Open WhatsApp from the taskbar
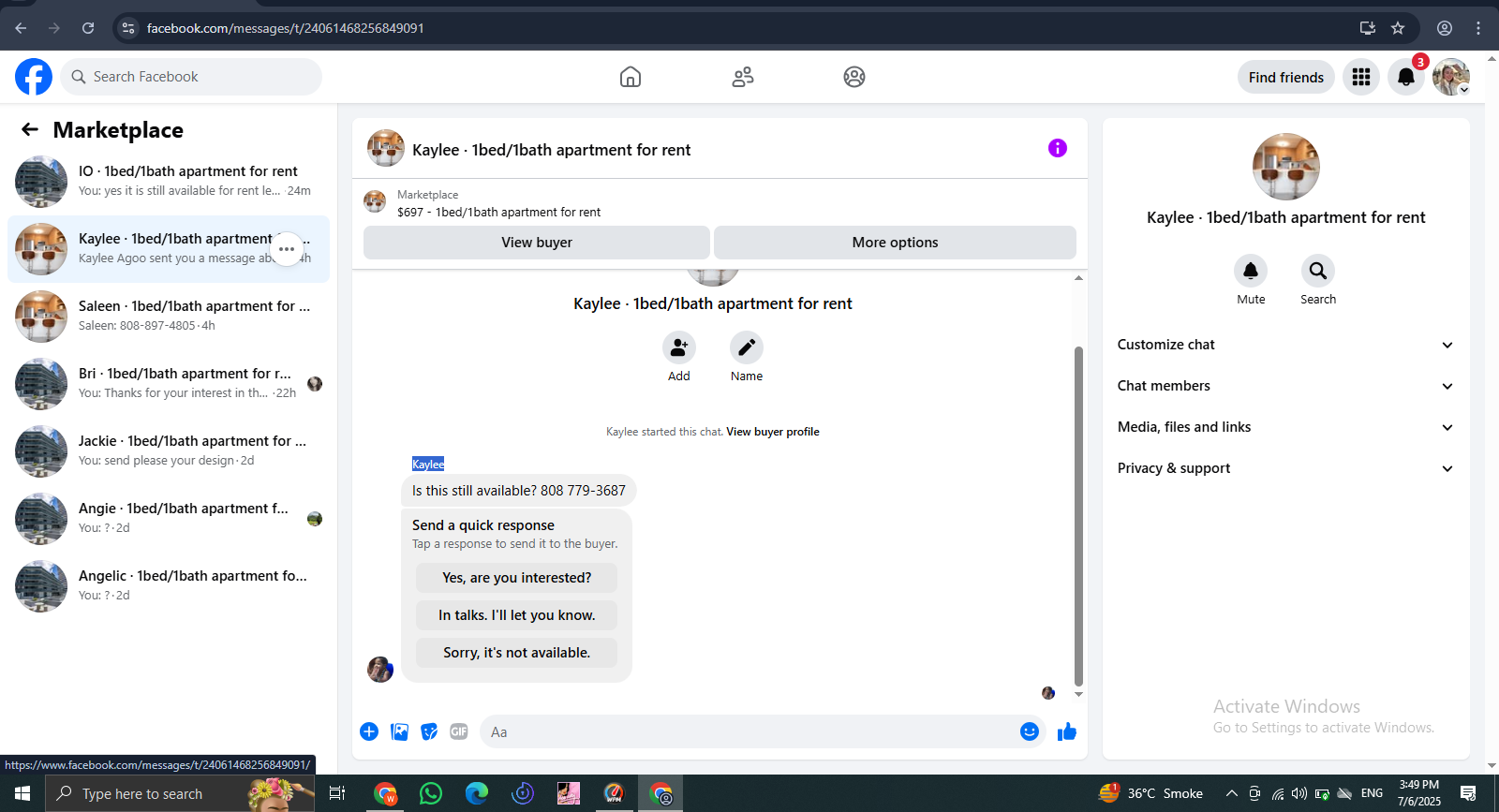 [431, 793]
